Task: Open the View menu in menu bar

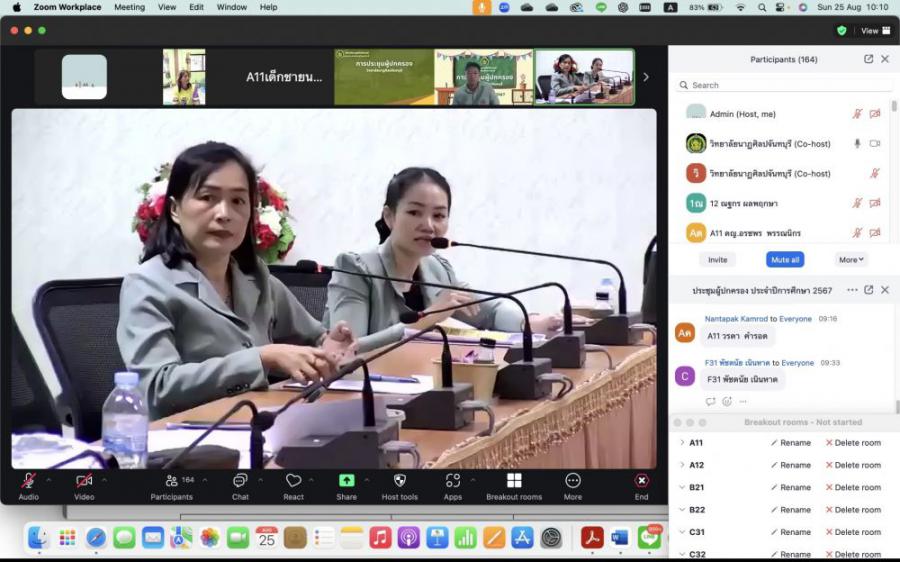Action: click(x=167, y=7)
